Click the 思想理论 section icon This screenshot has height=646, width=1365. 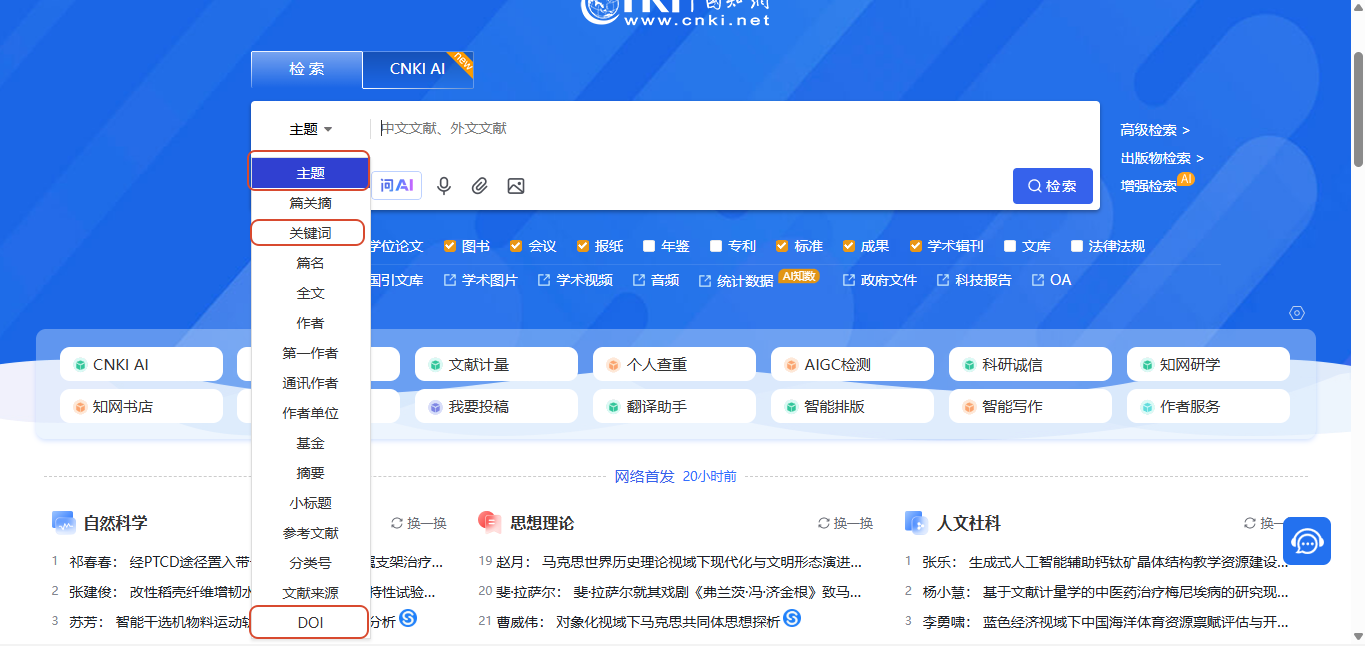pyautogui.click(x=490, y=523)
